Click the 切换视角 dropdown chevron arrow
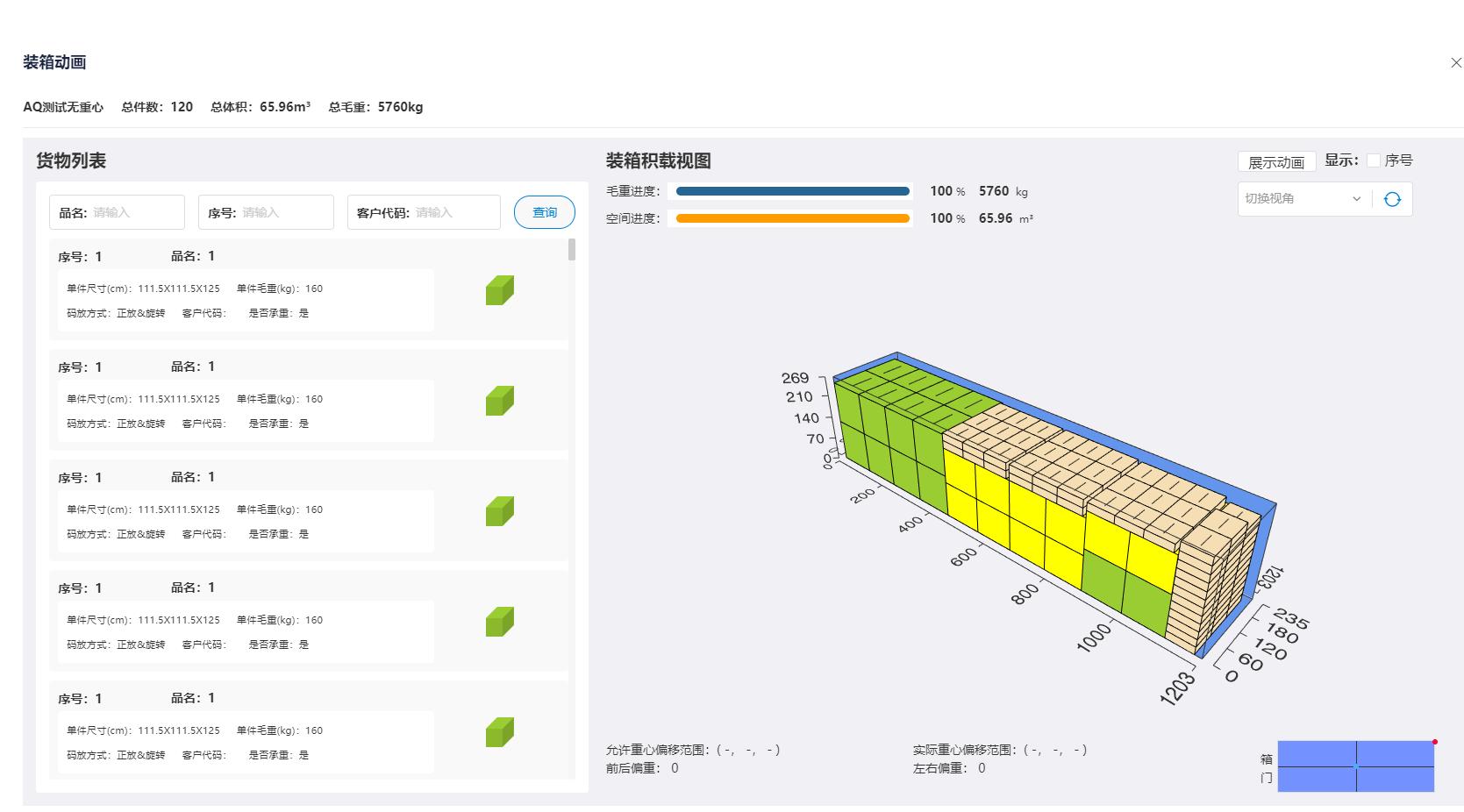 [1356, 199]
